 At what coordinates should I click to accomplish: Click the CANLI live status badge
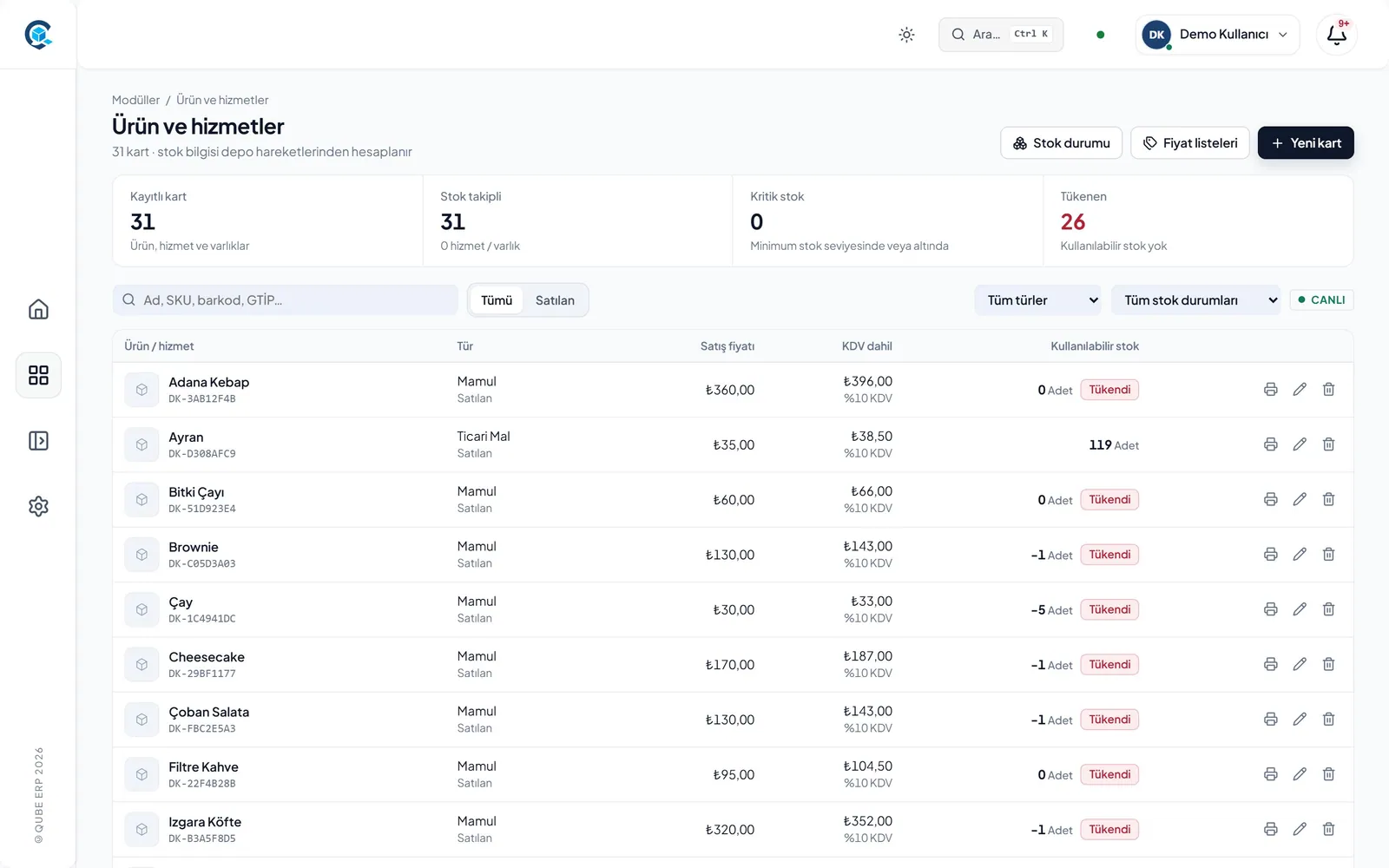click(x=1321, y=300)
